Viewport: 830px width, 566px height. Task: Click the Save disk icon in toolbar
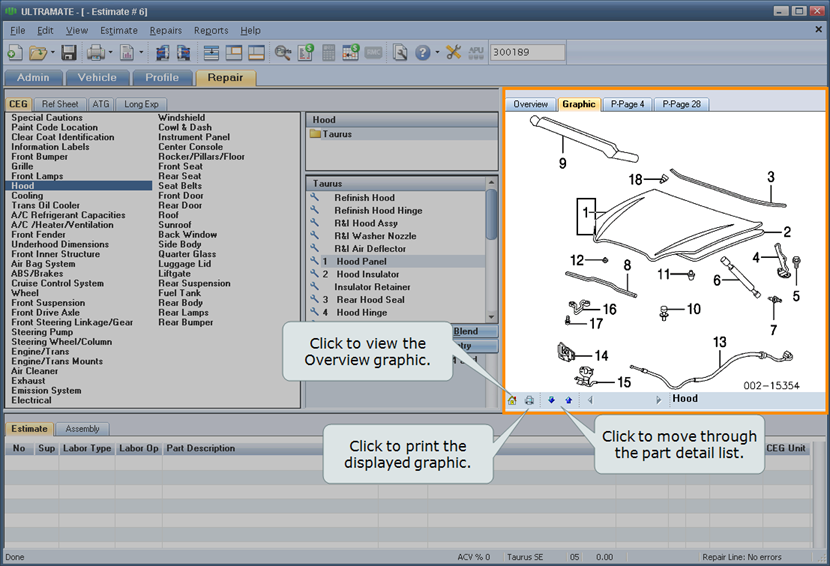coord(69,52)
